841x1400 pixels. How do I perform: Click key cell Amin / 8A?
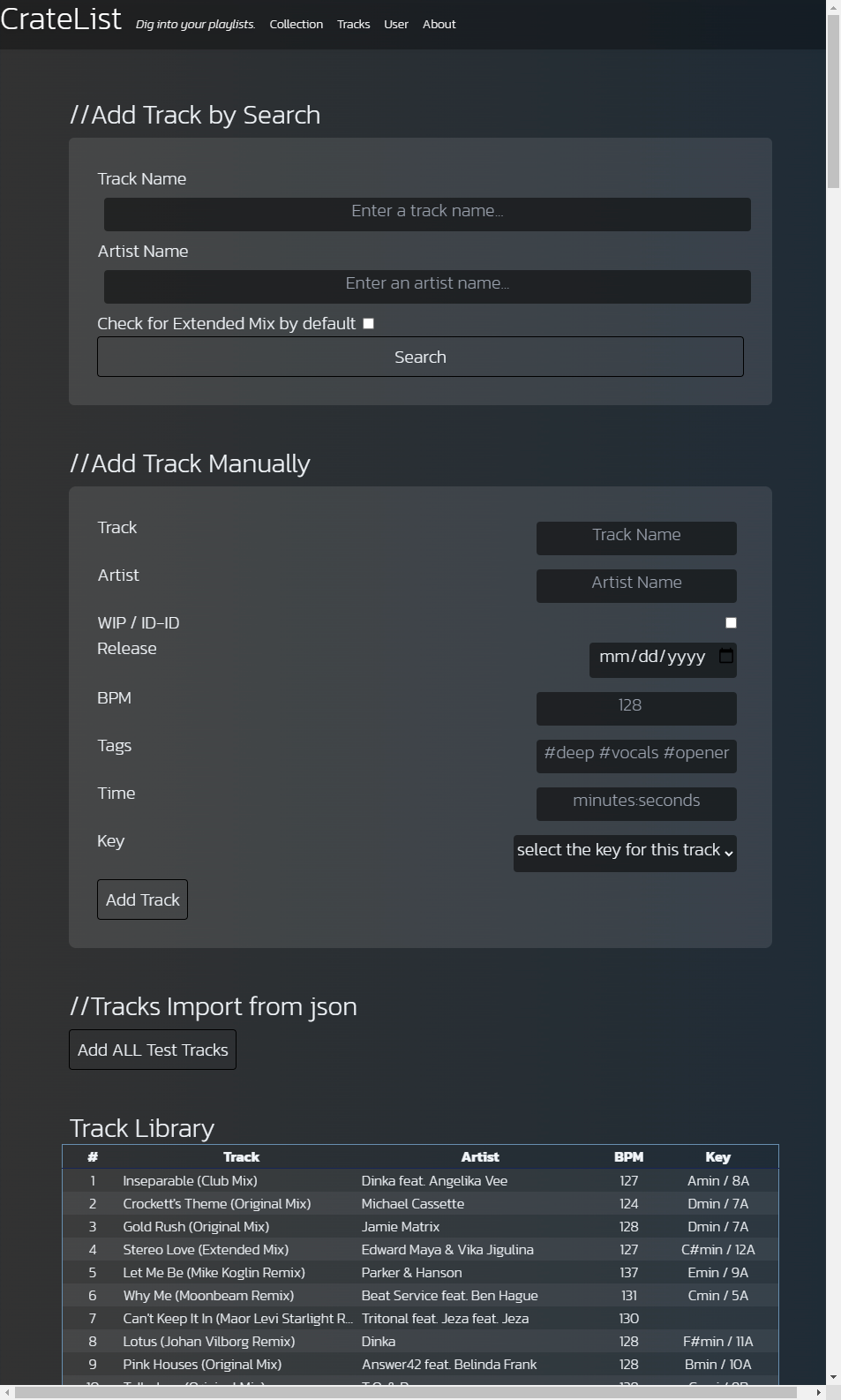(x=717, y=1181)
